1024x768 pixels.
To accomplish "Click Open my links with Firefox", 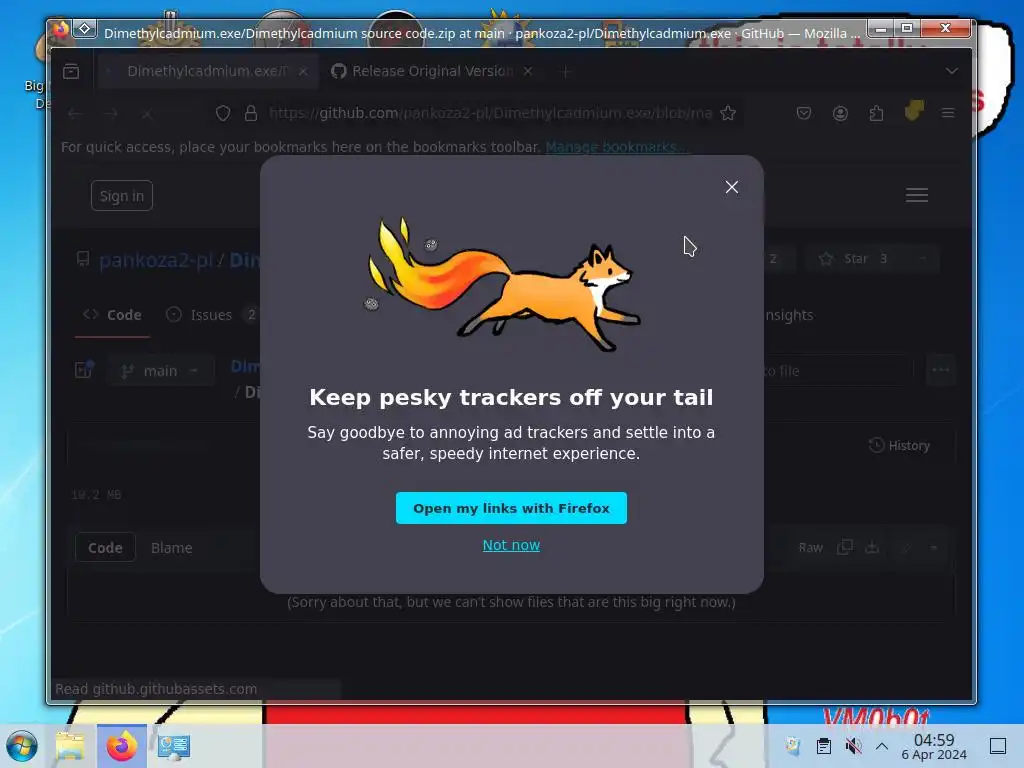I will tap(511, 508).
